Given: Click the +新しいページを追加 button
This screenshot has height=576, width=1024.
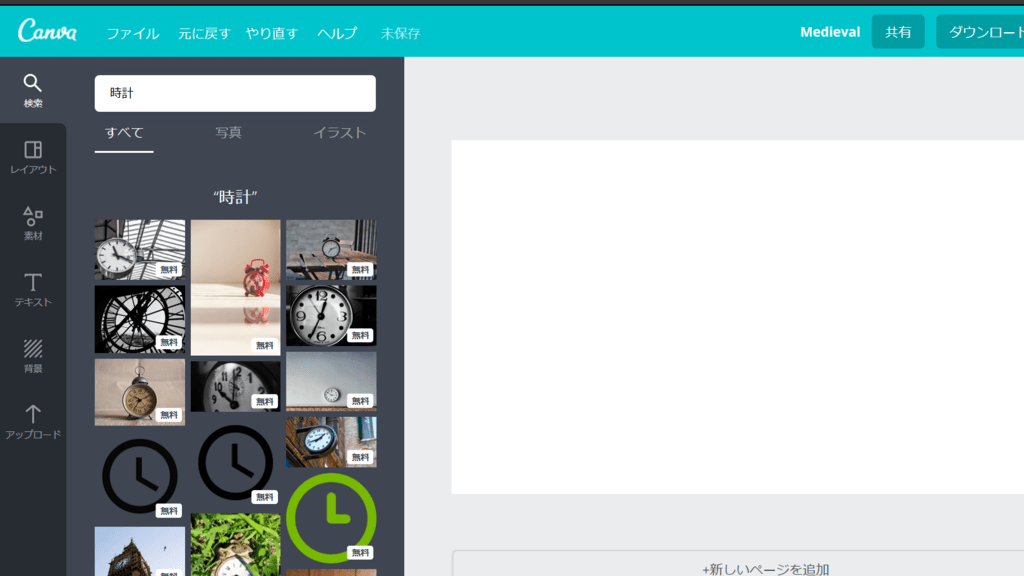Looking at the screenshot, I should (x=765, y=569).
